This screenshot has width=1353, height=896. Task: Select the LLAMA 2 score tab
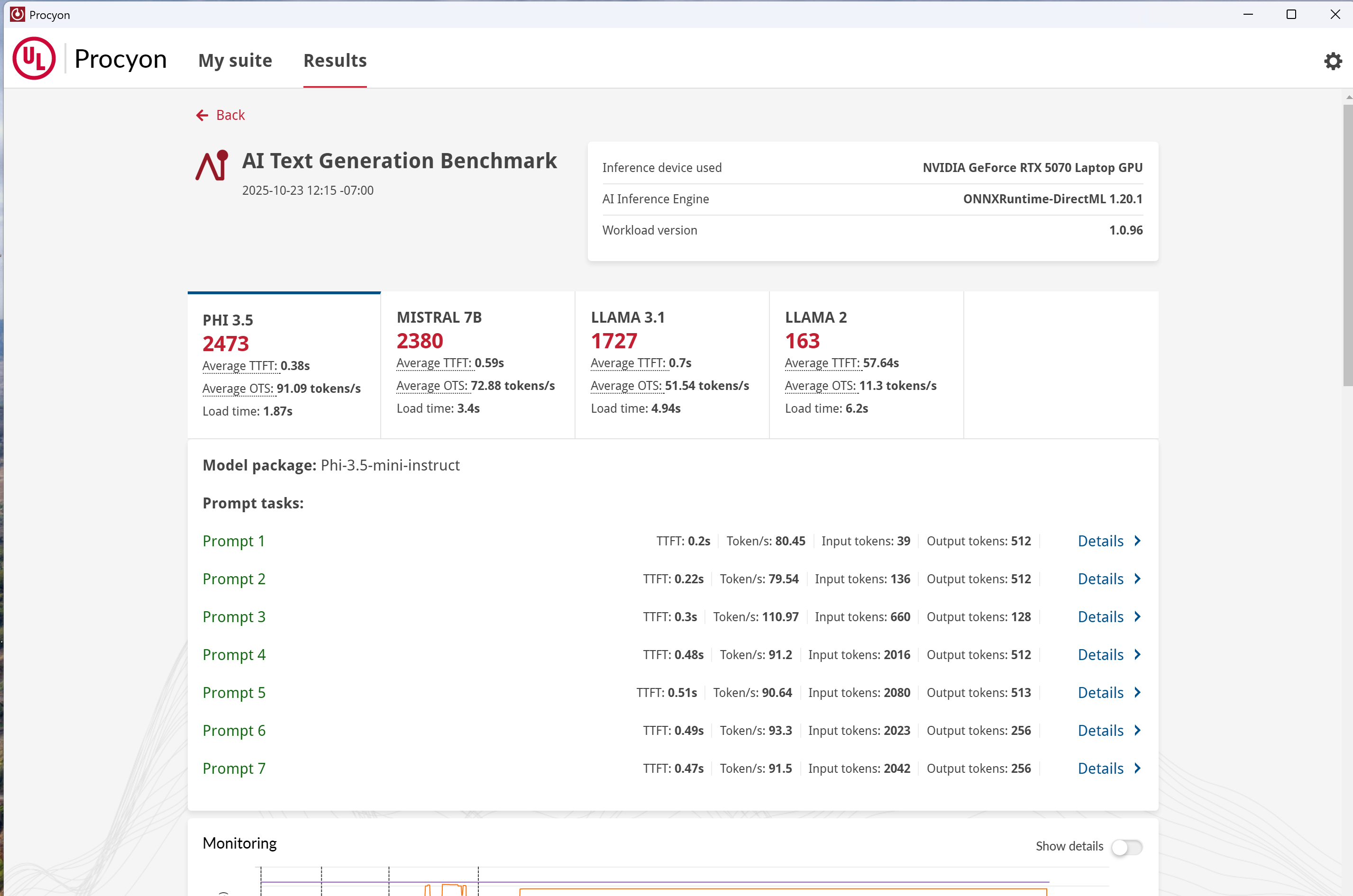tap(865, 363)
